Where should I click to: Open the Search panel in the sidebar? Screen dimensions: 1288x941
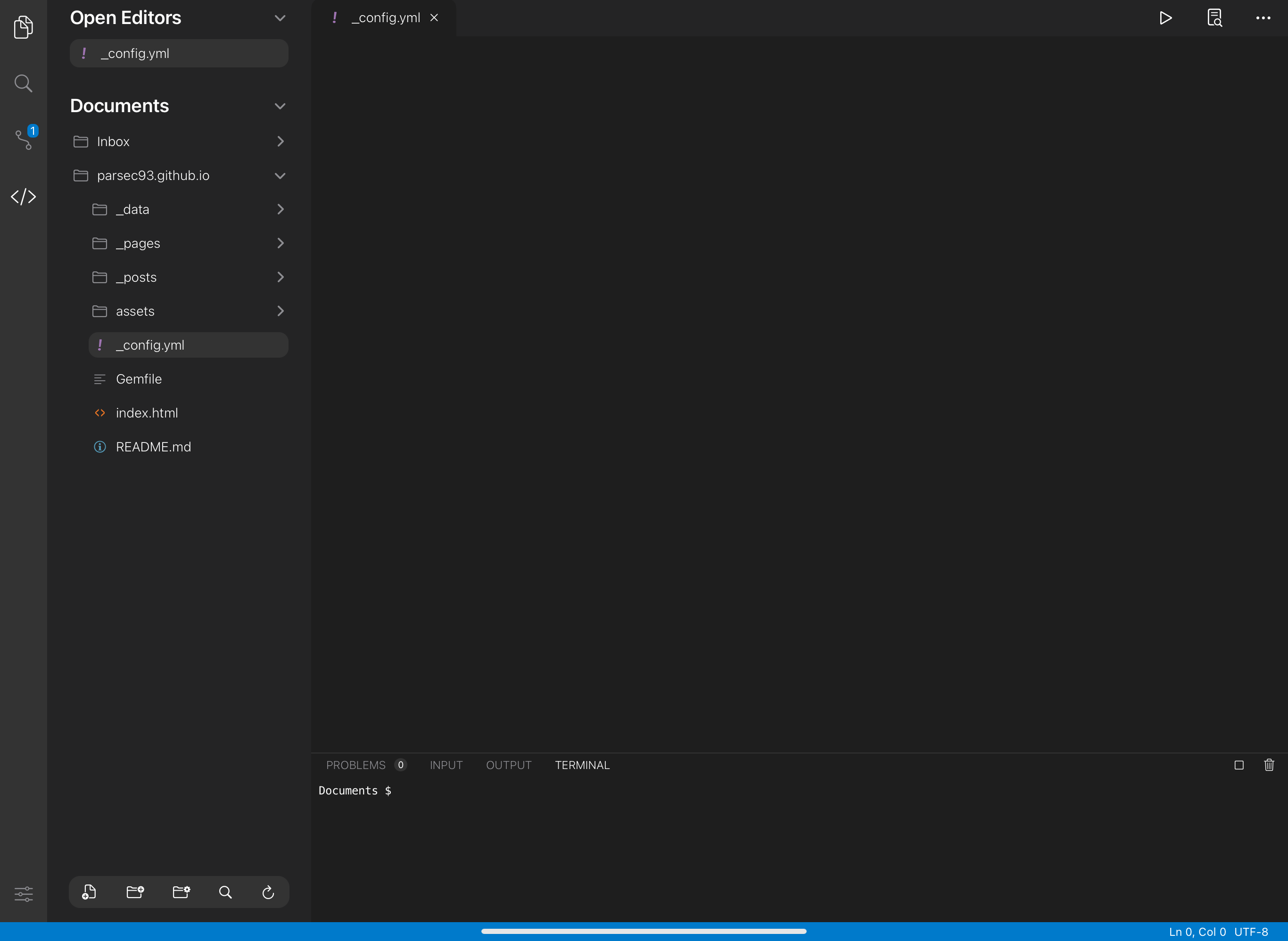click(23, 83)
